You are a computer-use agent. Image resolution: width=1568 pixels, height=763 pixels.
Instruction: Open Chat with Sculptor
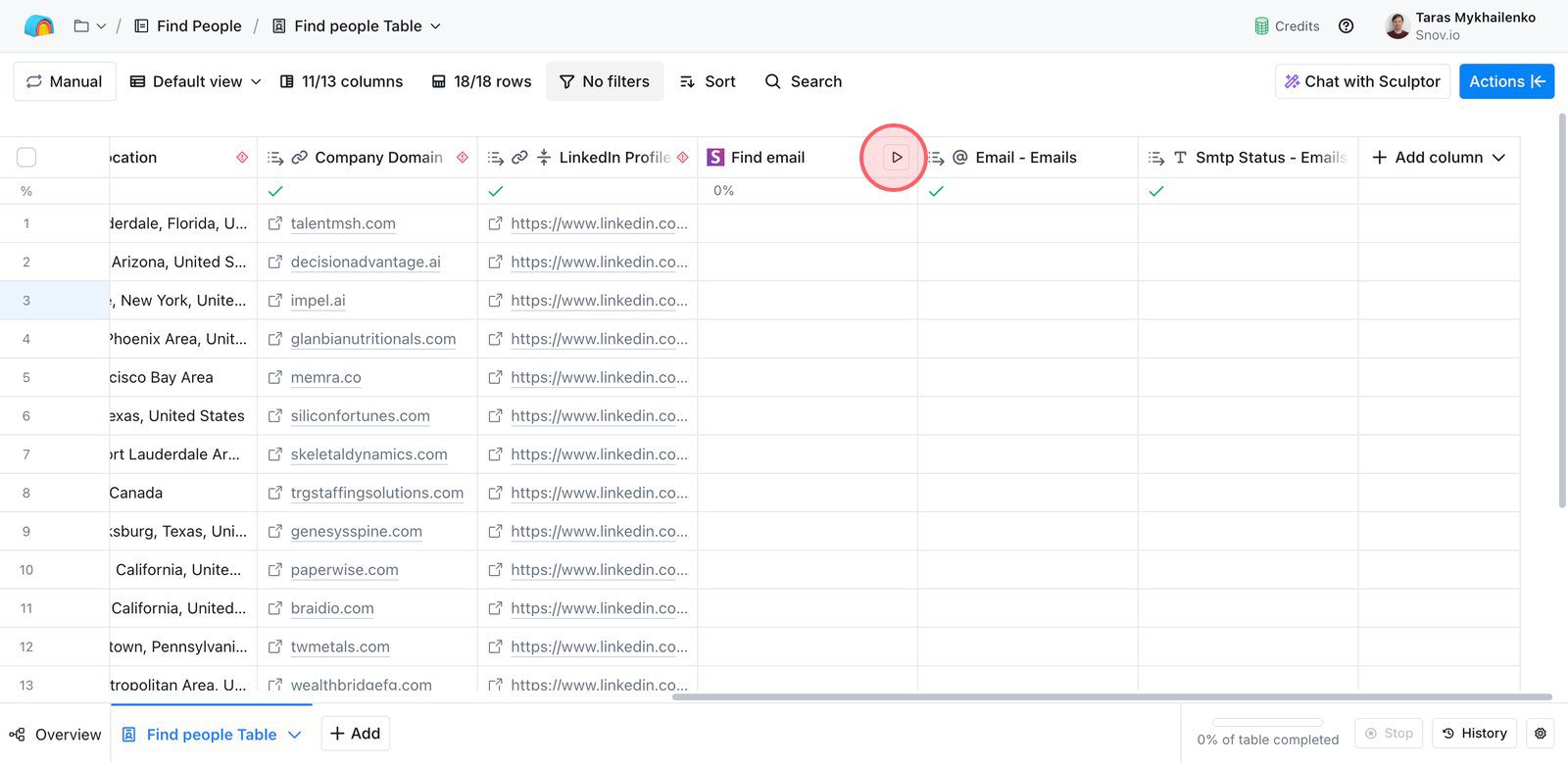click(x=1362, y=81)
